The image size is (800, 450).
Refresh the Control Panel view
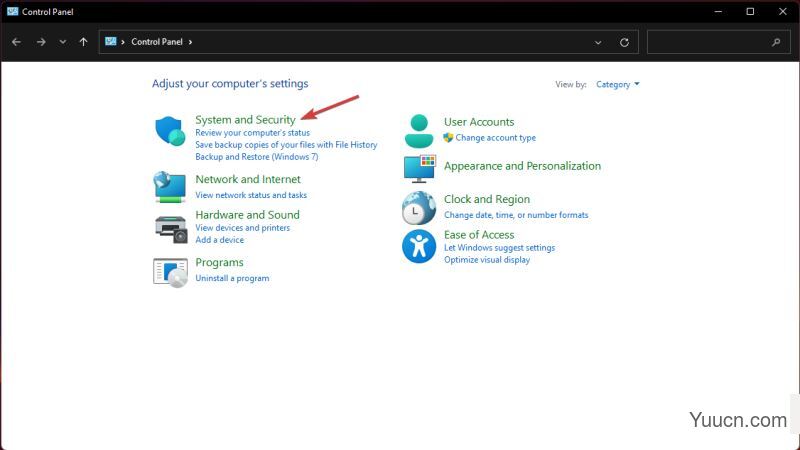tap(624, 42)
